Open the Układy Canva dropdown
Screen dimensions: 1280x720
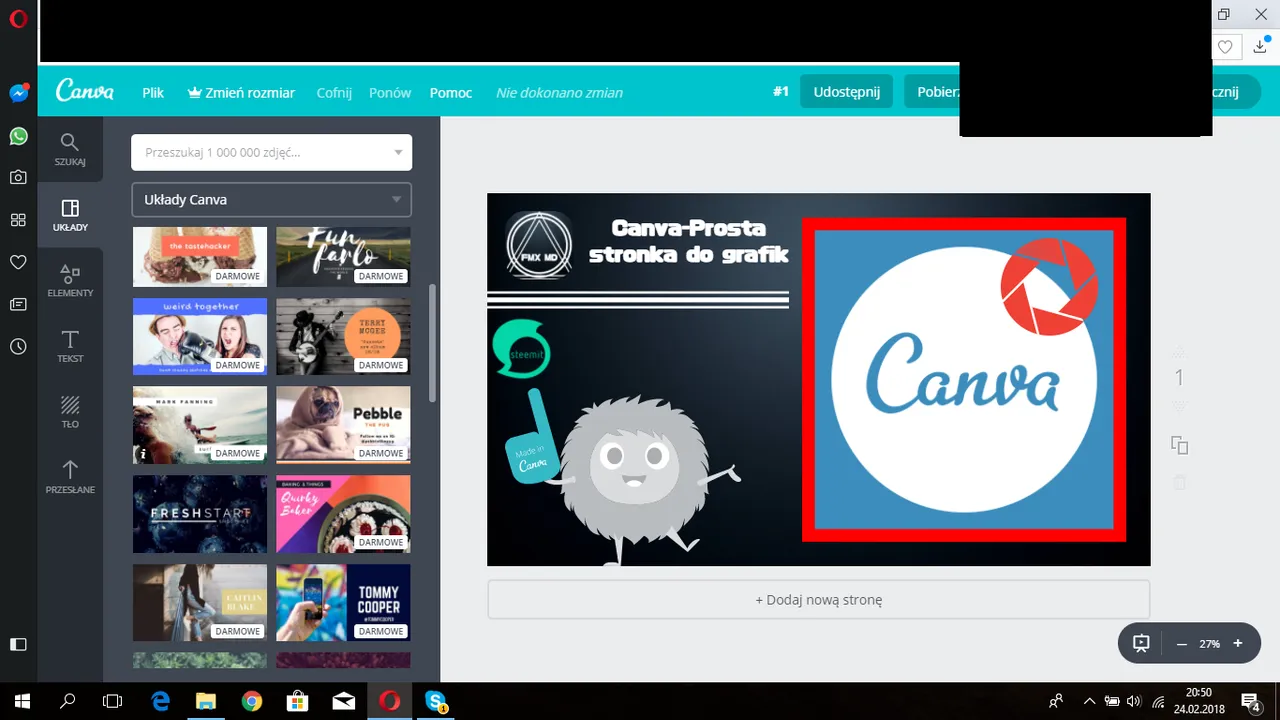271,200
